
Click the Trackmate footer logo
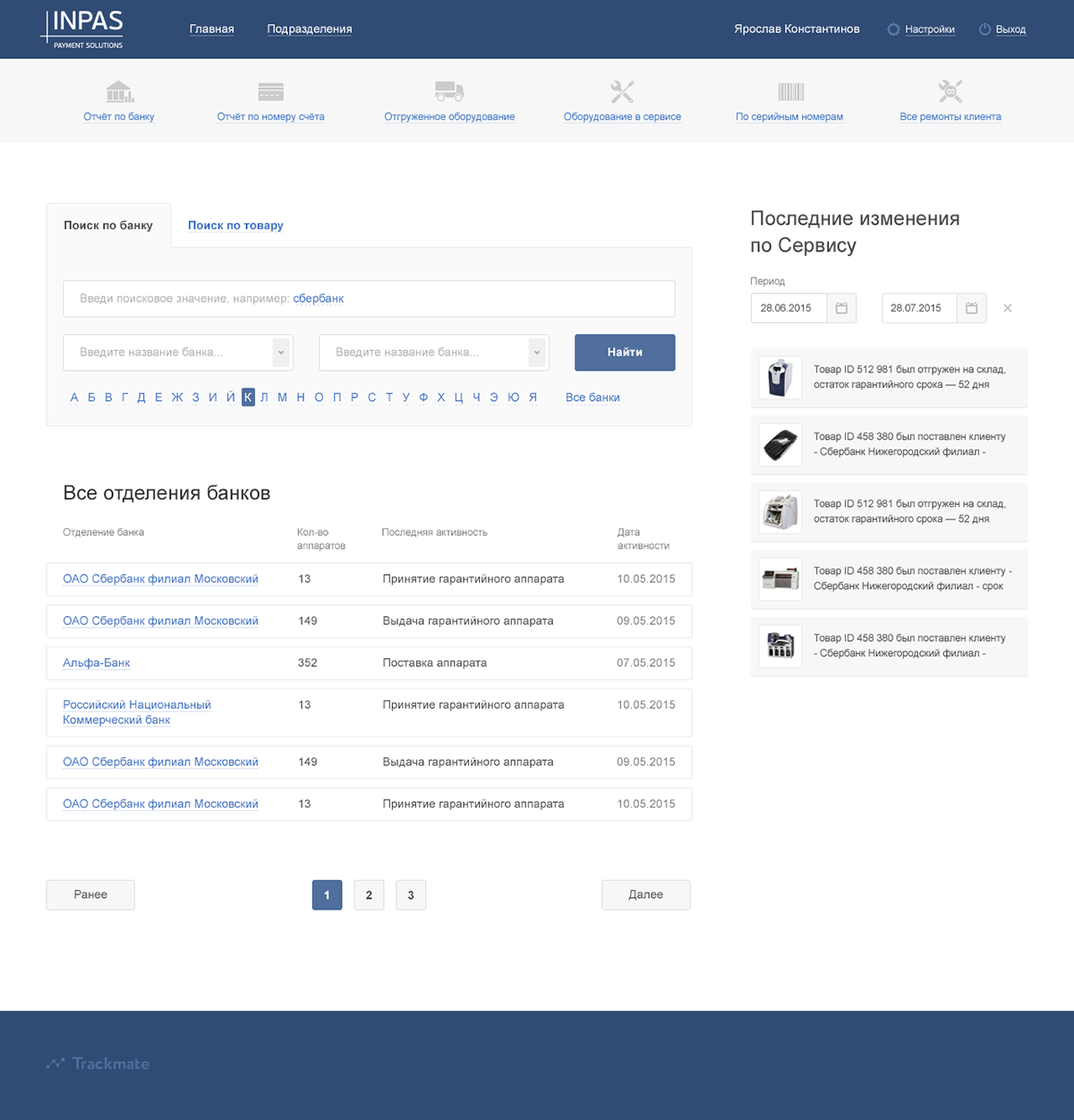(98, 1064)
